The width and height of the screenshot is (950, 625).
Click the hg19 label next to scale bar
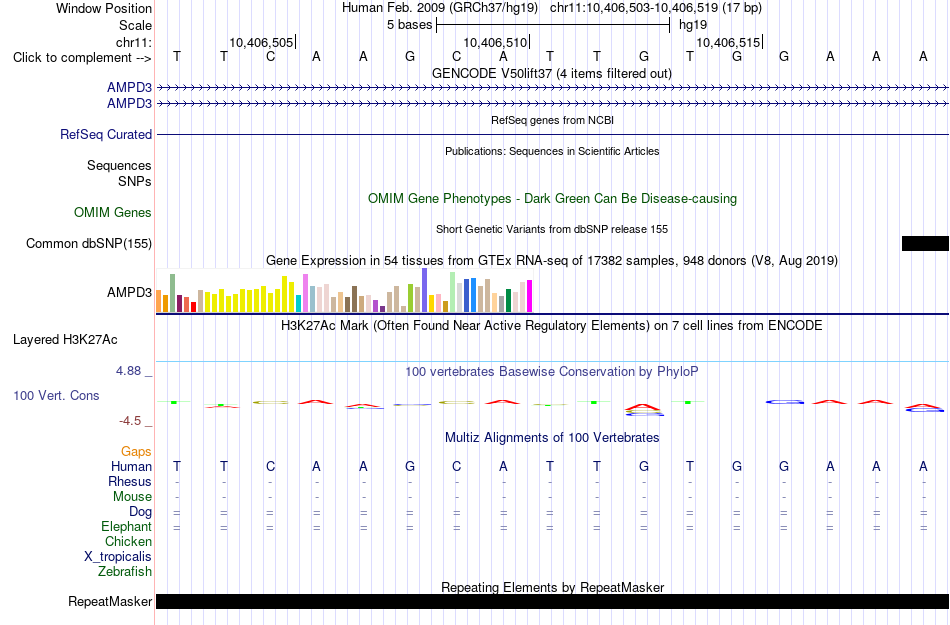tap(693, 25)
